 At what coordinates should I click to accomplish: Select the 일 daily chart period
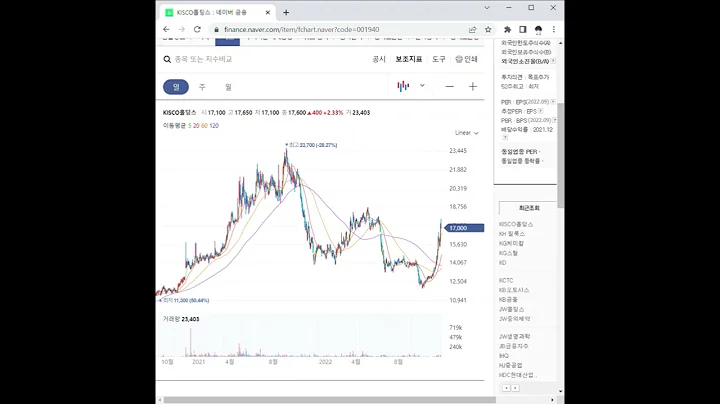coord(176,87)
